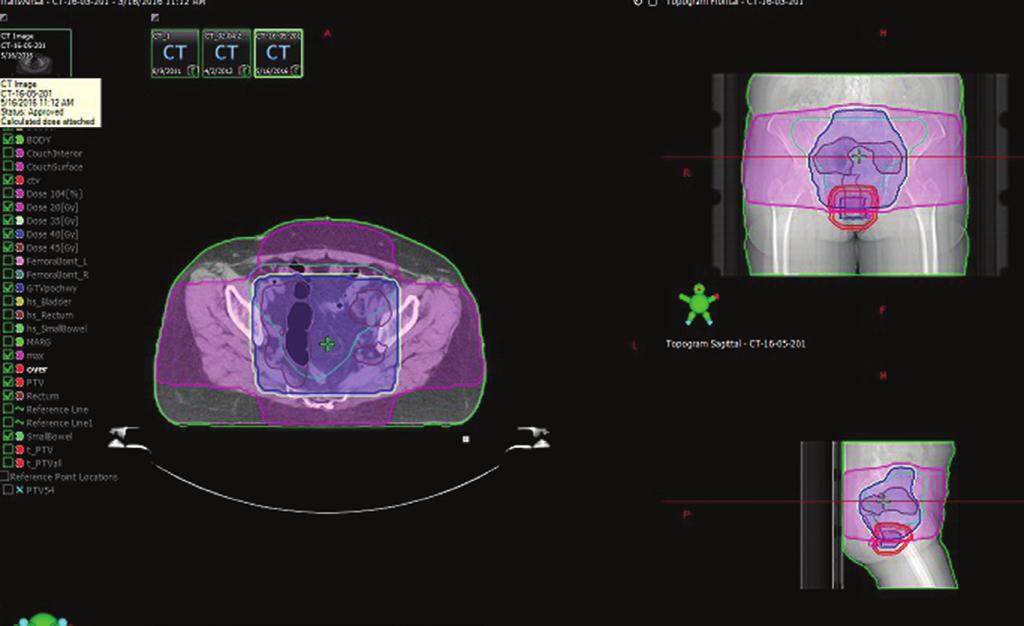1024x626 pixels.
Task: Click the Dose 45[Gy] structure icon
Action: click(x=20, y=247)
